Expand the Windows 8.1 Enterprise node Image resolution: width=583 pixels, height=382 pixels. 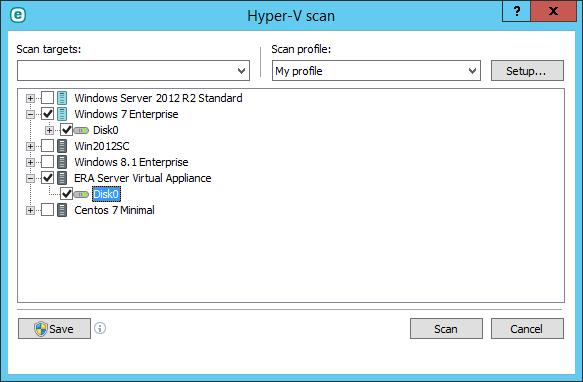coord(30,162)
